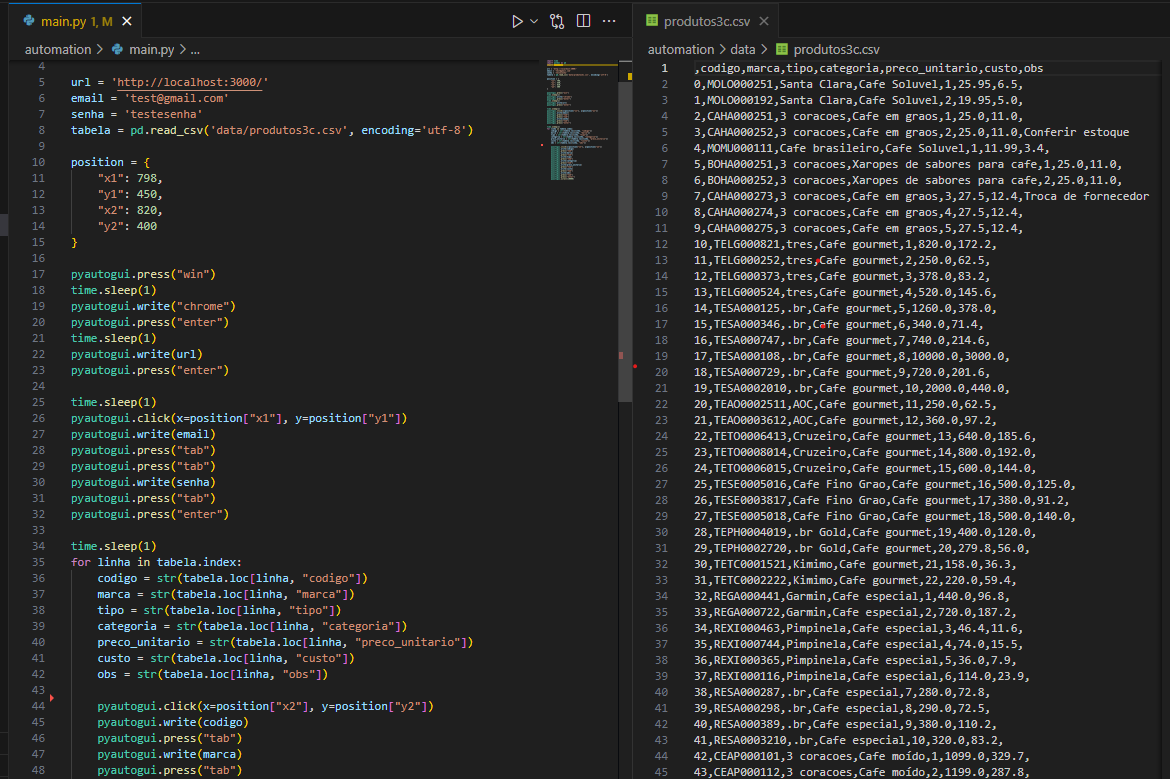This screenshot has width=1170, height=779.
Task: Click CSV row TESA000108 10000.0
Action: [851, 357]
